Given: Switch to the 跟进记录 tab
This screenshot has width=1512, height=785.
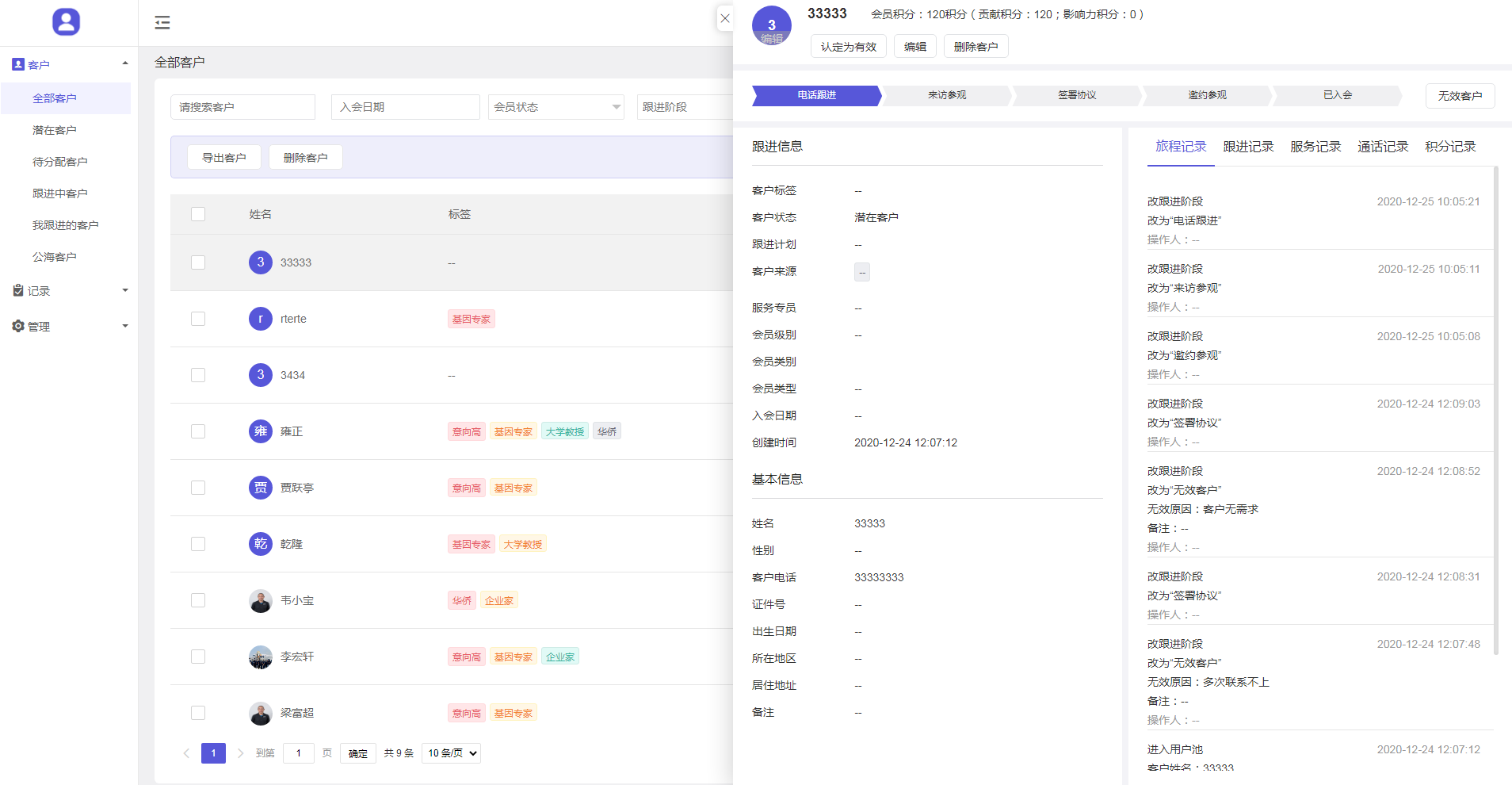Looking at the screenshot, I should 1248,147.
